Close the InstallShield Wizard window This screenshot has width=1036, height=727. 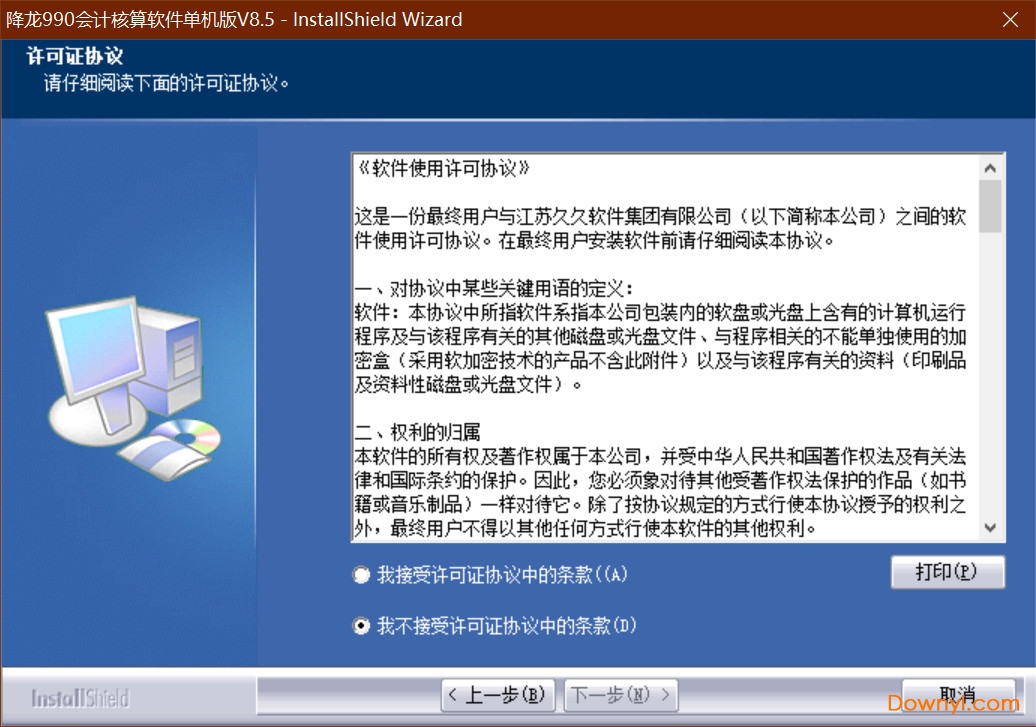point(1011,19)
